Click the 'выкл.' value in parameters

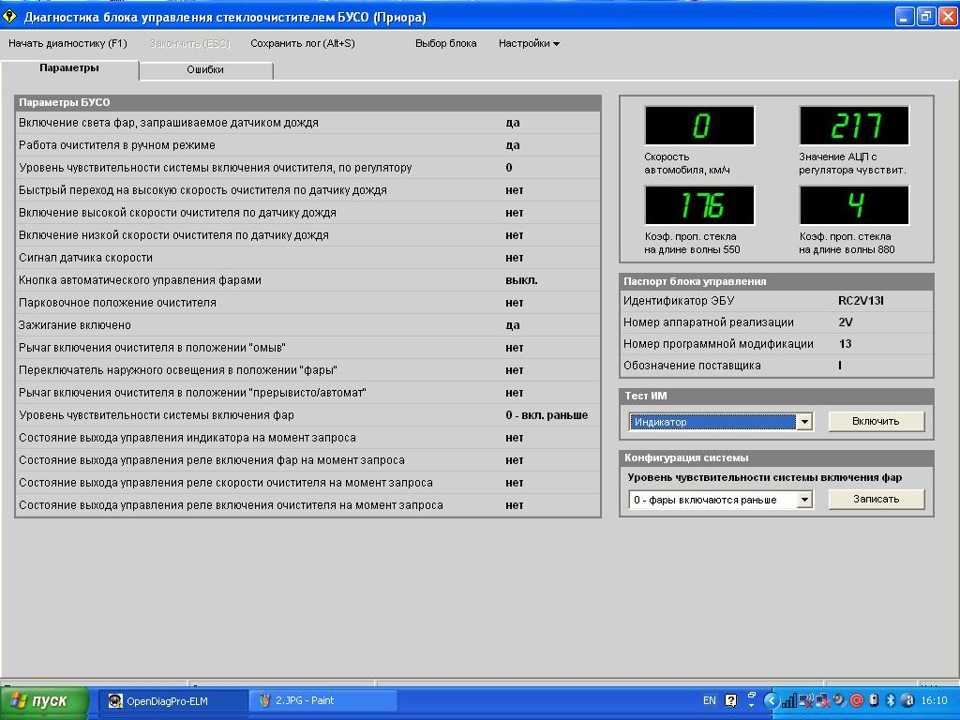521,280
